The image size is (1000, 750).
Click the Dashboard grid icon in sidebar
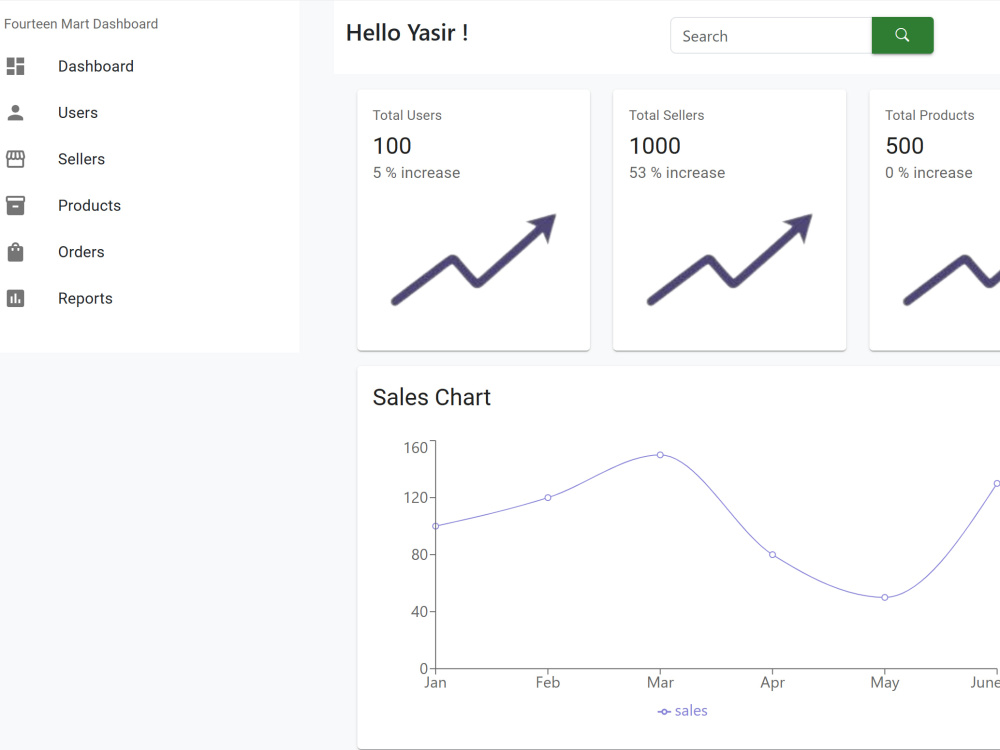[15, 66]
